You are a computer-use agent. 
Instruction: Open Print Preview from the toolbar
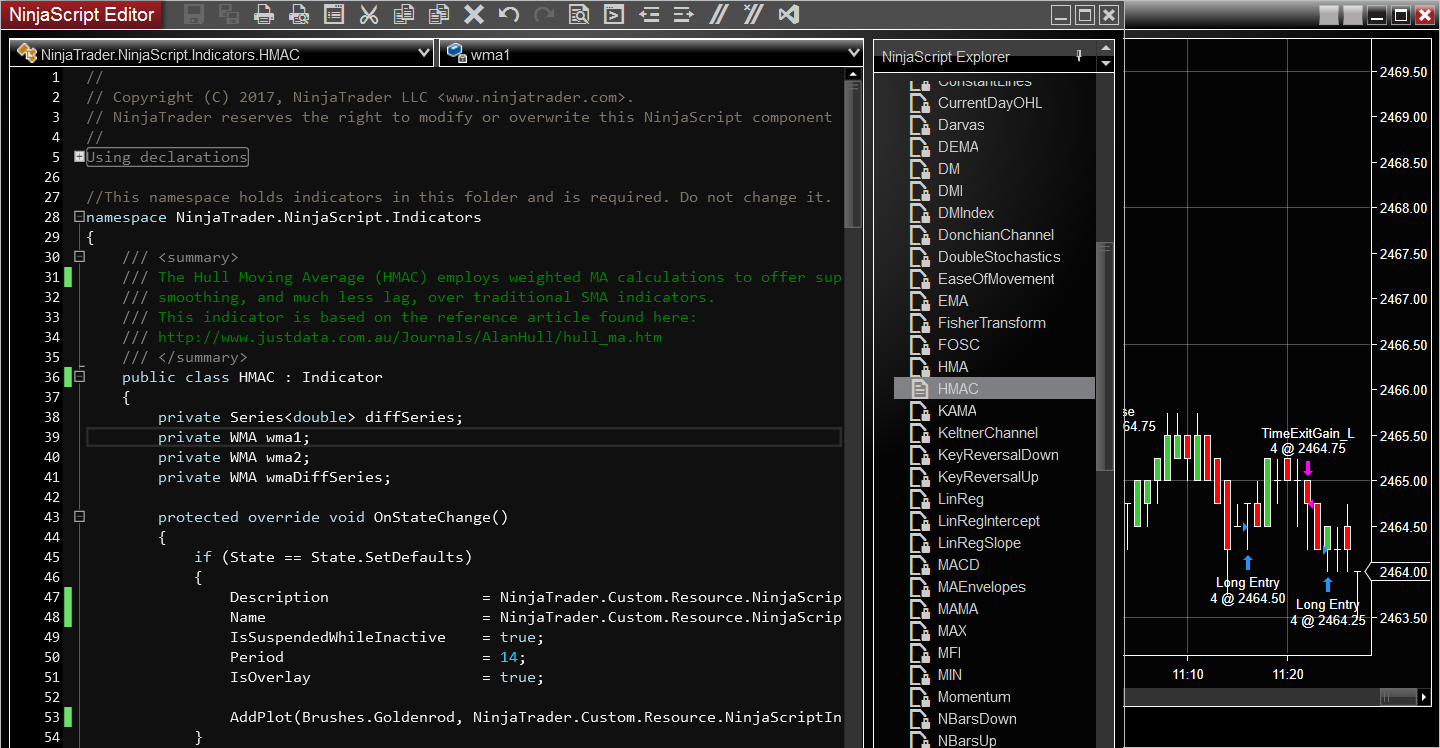coord(298,15)
